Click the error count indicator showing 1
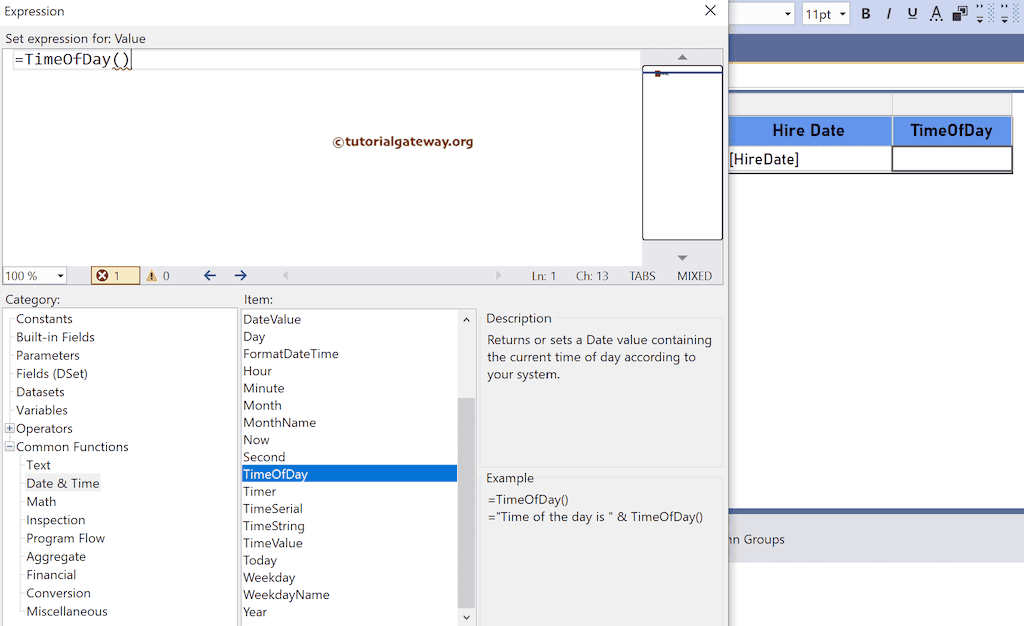1024x626 pixels. click(115, 275)
